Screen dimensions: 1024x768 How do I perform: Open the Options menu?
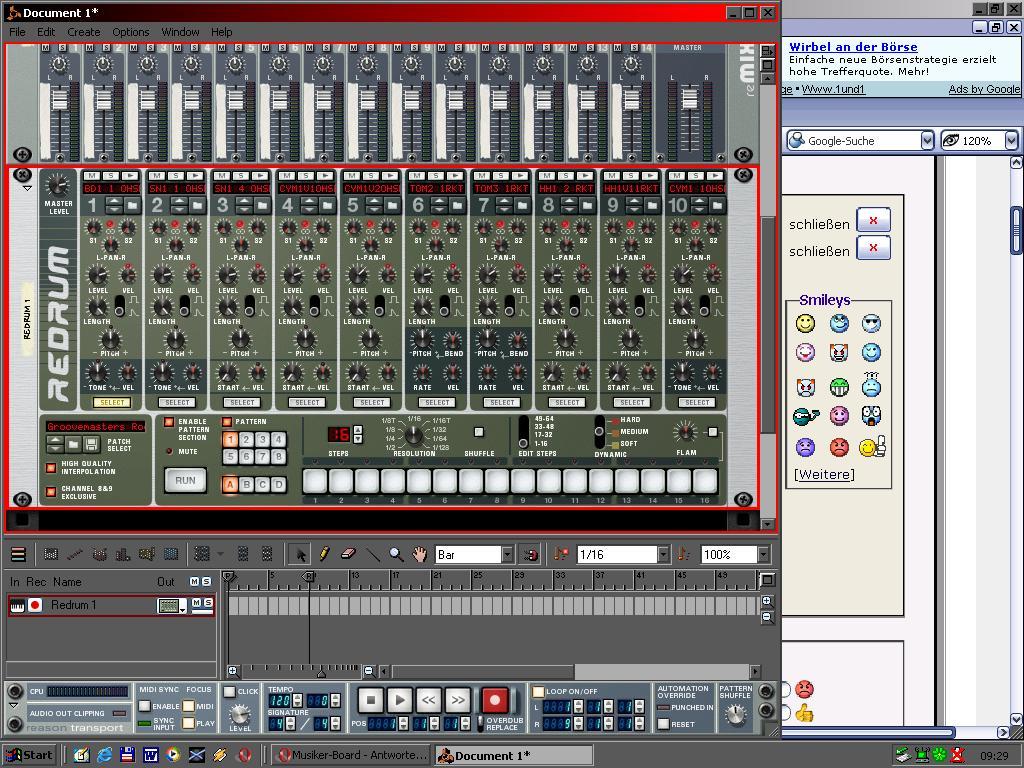point(131,32)
